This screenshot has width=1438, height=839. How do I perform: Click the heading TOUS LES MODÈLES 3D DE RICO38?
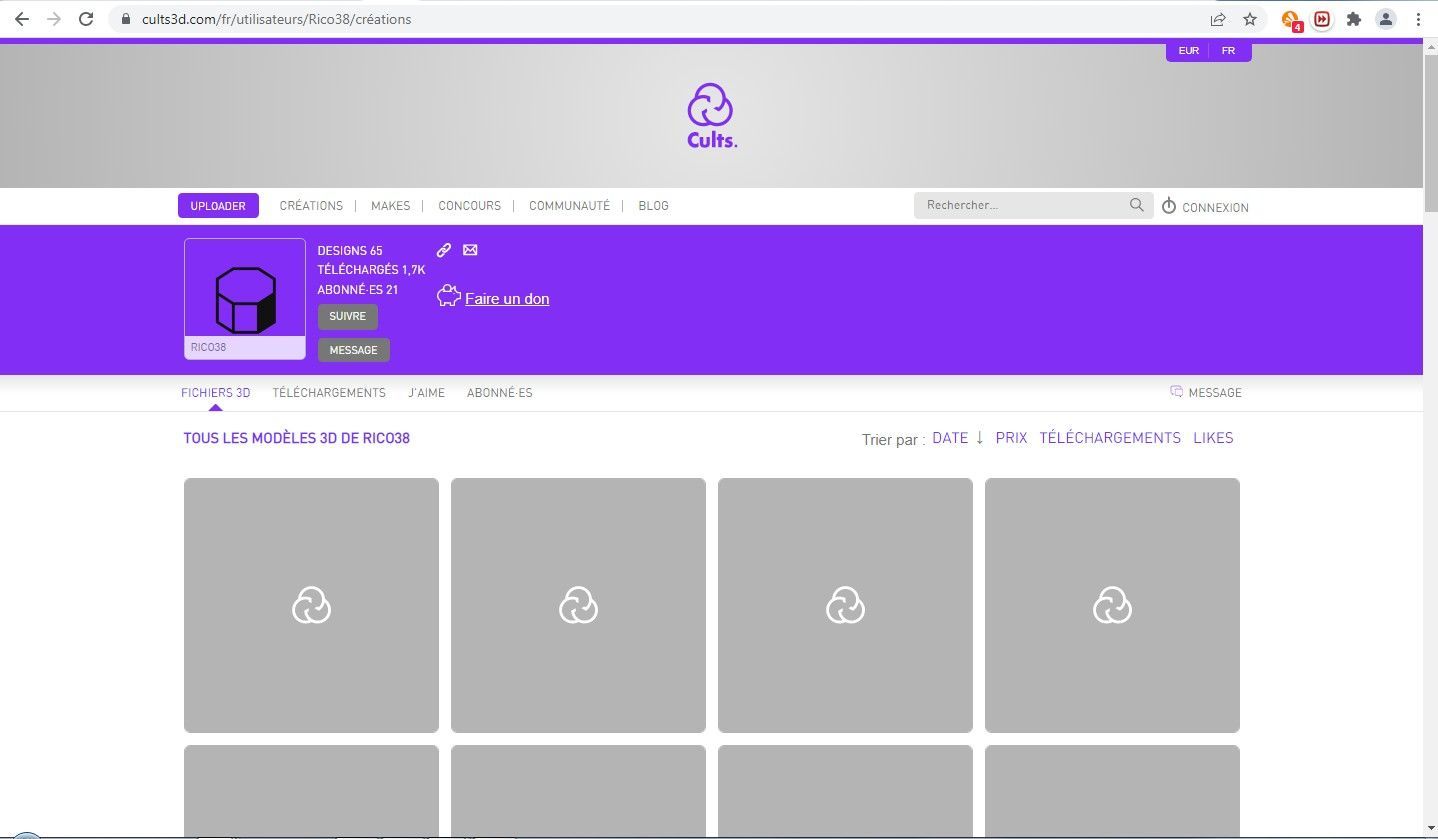pos(296,438)
